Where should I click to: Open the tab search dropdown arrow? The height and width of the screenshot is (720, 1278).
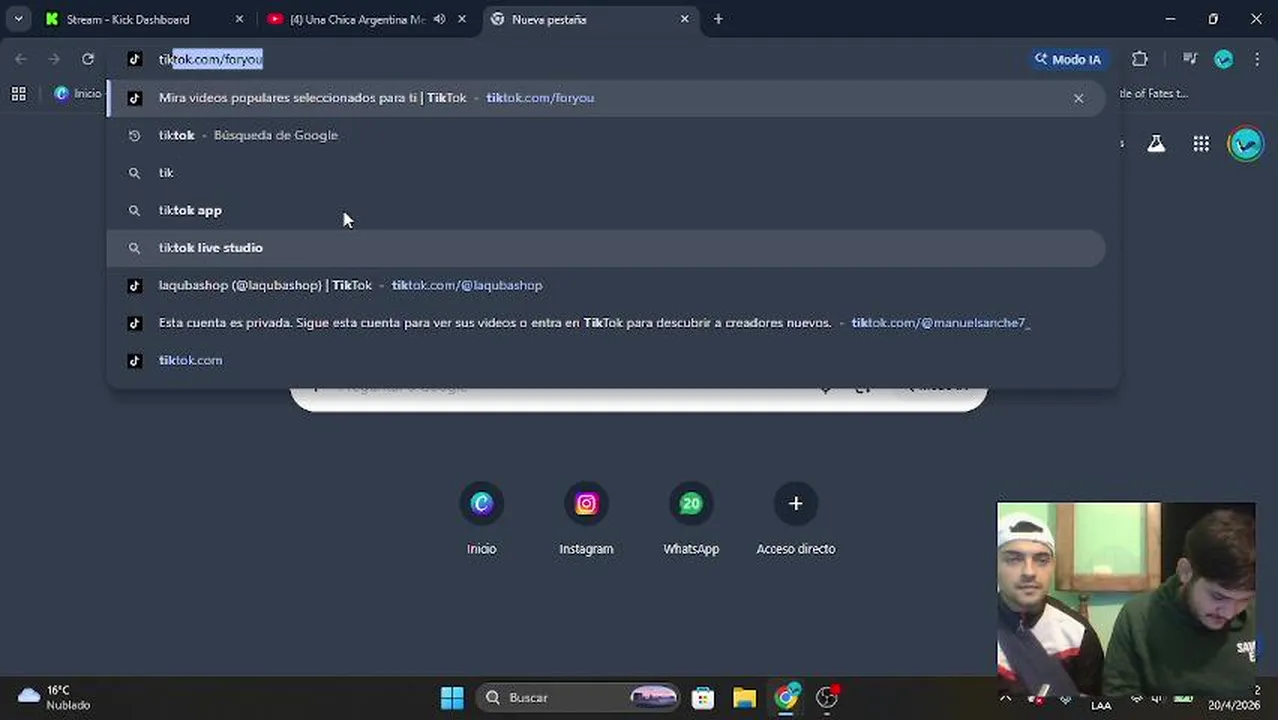18,19
